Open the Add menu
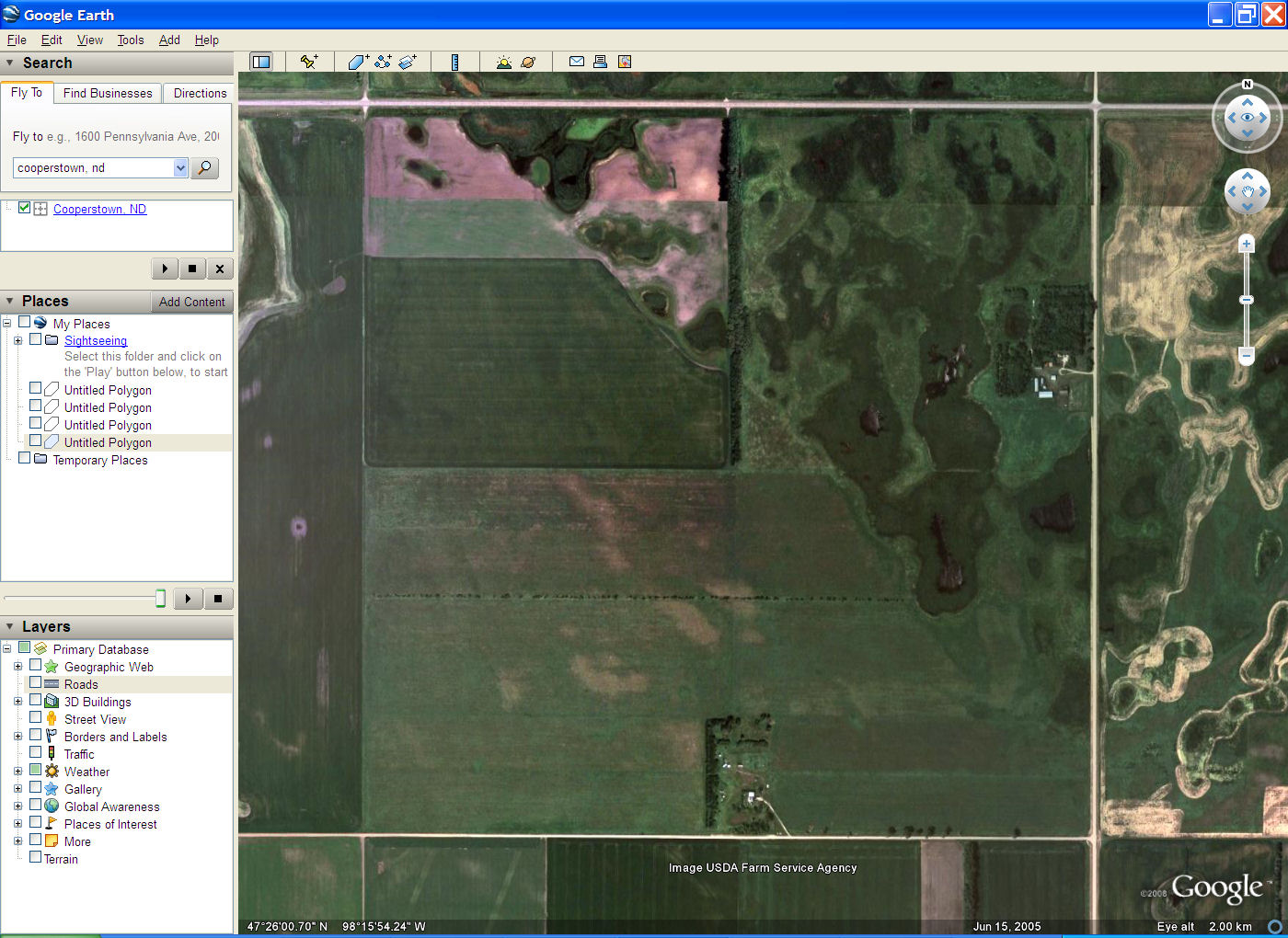 click(169, 40)
